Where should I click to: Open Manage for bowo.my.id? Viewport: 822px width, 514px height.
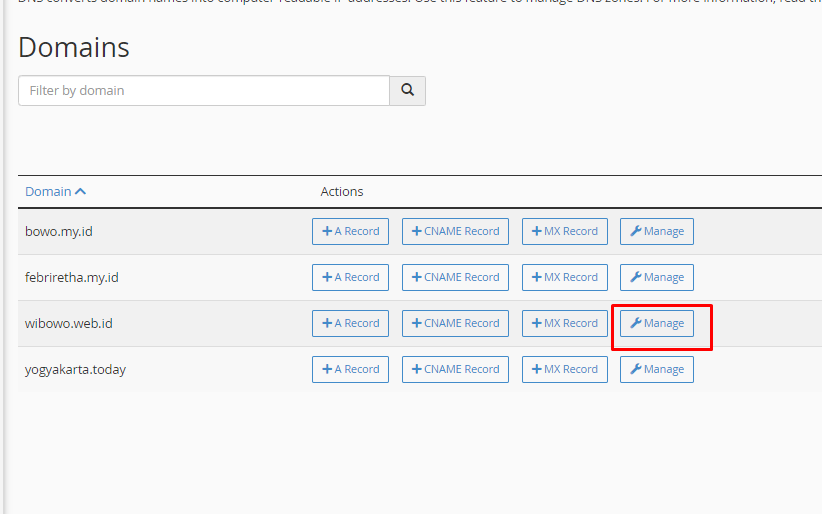click(x=656, y=231)
